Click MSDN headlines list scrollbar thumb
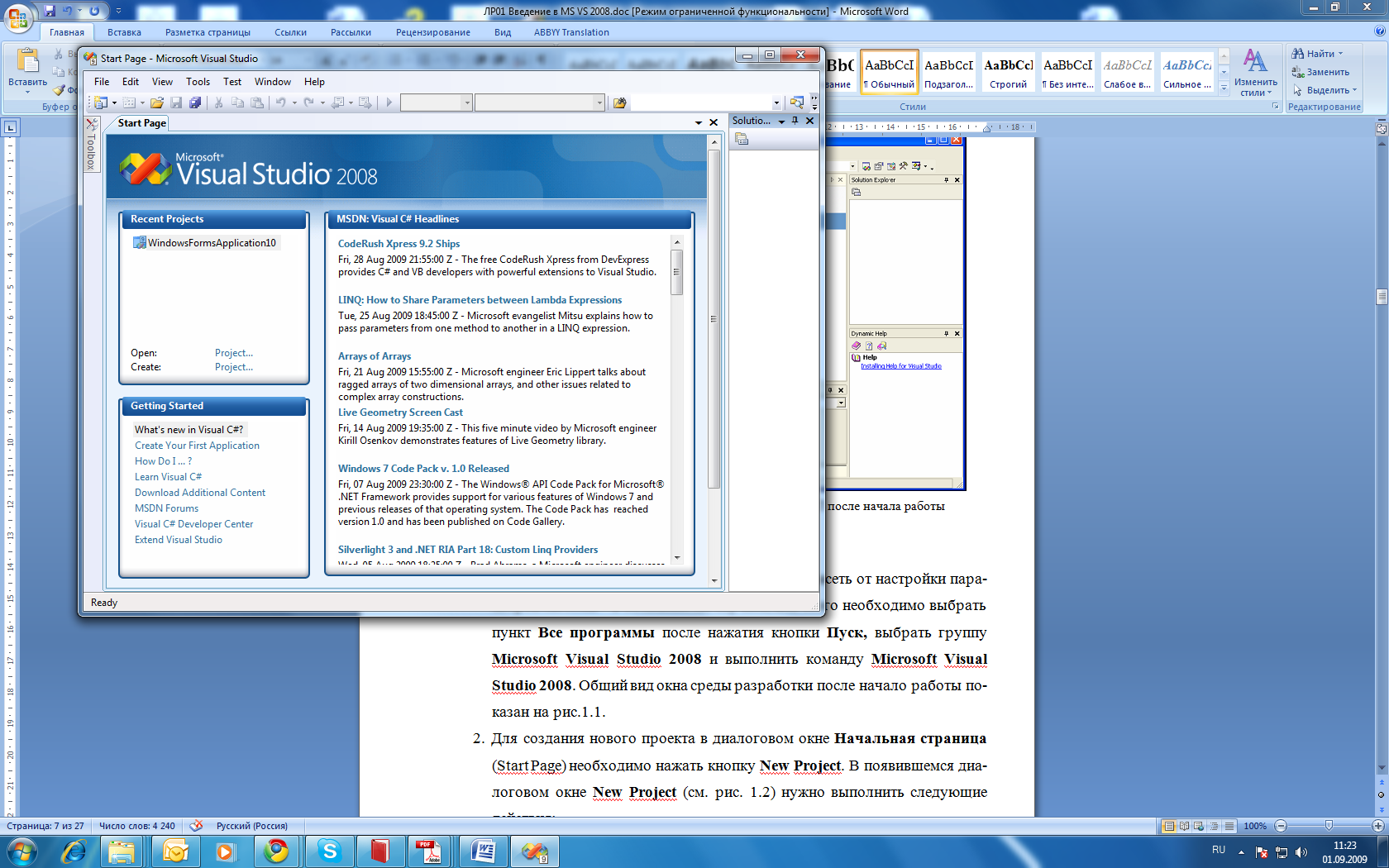This screenshot has width=1389, height=868. click(x=677, y=272)
